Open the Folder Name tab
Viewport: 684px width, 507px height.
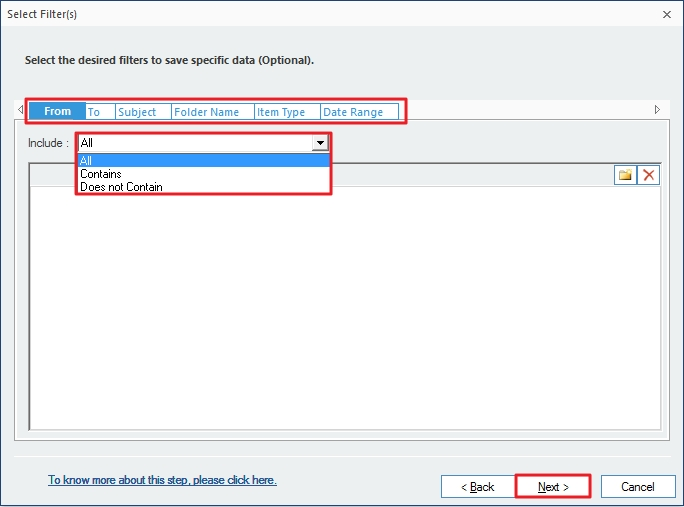tap(207, 112)
